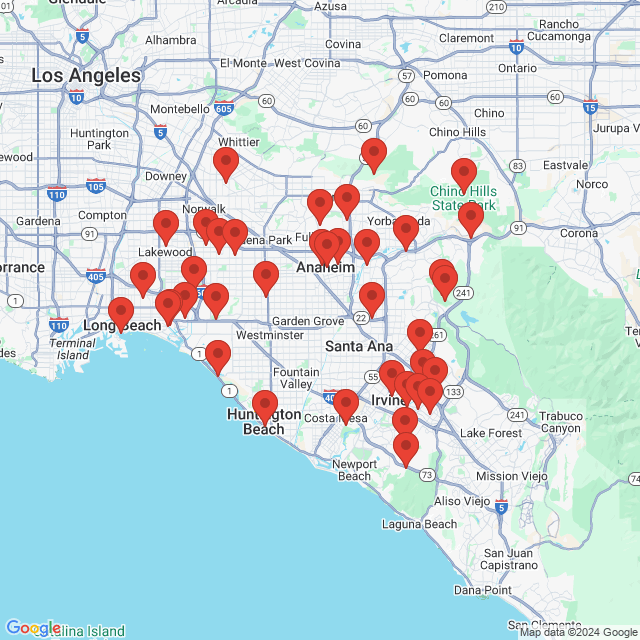
Task: Select the Route 57 shield near Pomona
Action: point(406,76)
